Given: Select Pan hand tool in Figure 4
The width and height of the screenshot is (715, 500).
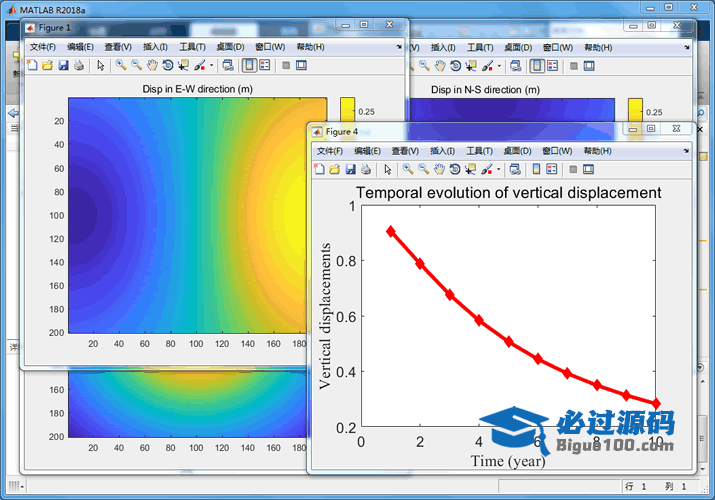Looking at the screenshot, I should click(x=439, y=170).
